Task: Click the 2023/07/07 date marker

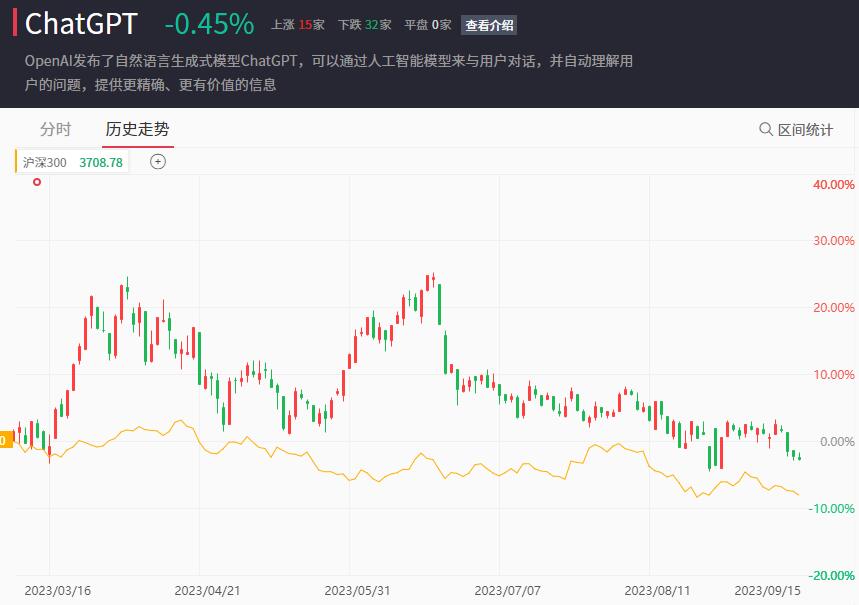Action: 507,591
